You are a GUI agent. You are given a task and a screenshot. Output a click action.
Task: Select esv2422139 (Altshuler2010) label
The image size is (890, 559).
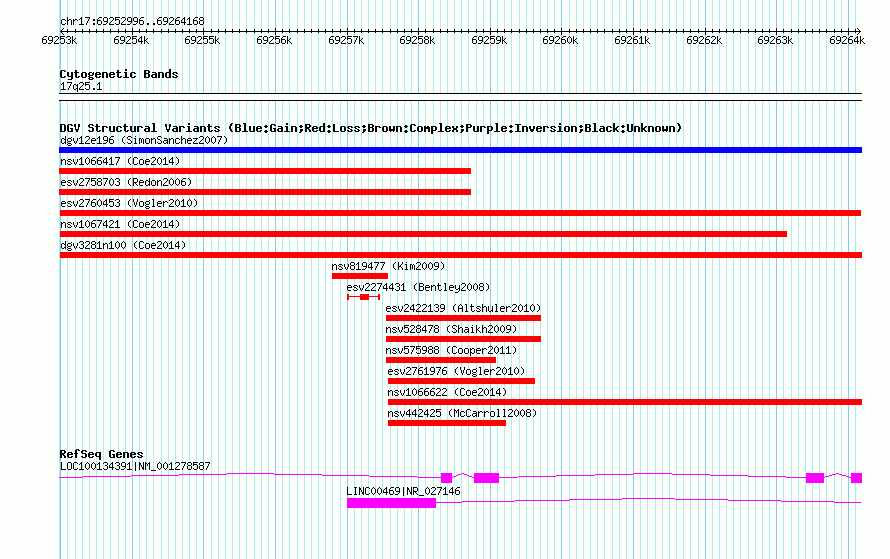(463, 308)
